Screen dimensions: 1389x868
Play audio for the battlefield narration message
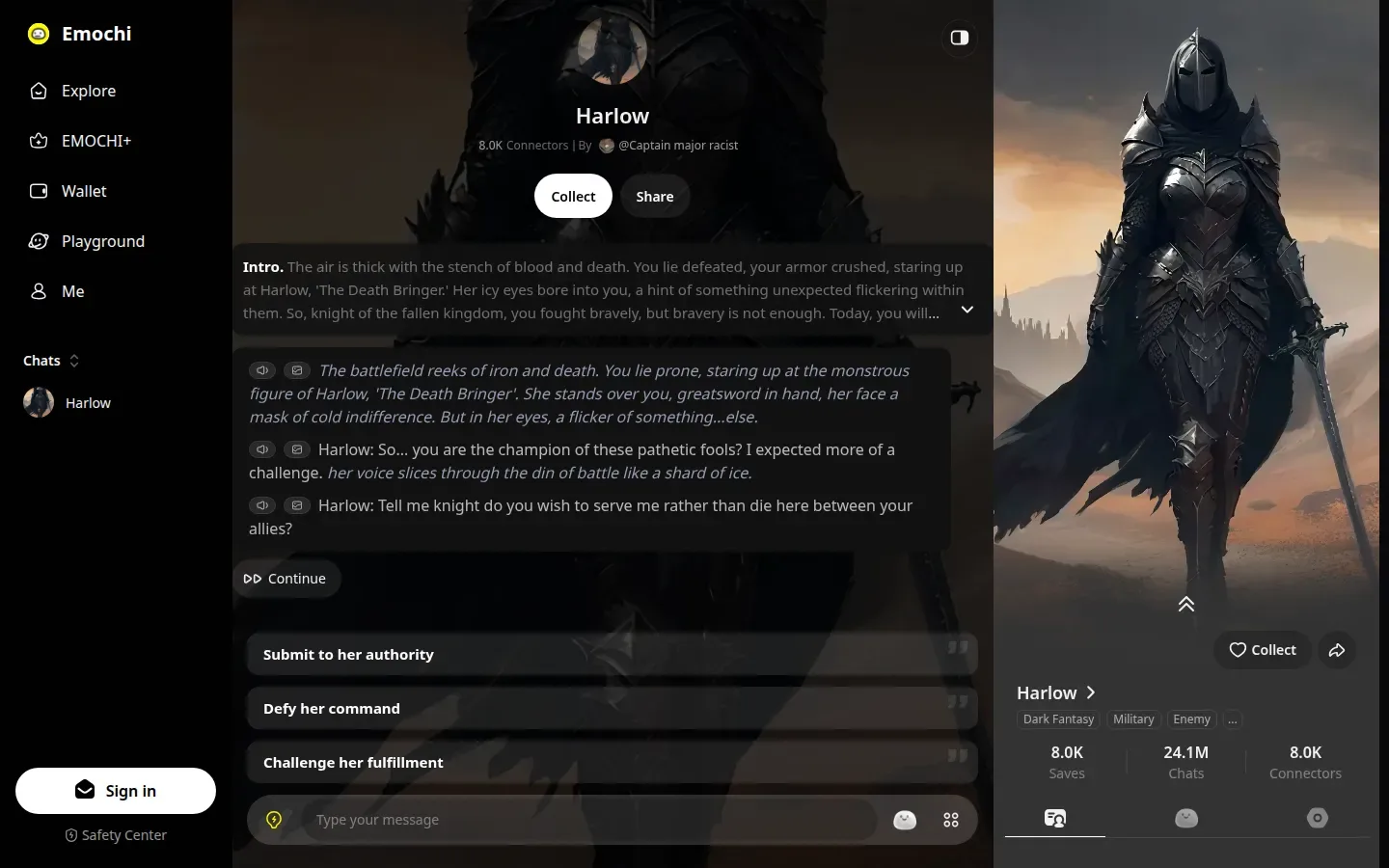point(262,370)
